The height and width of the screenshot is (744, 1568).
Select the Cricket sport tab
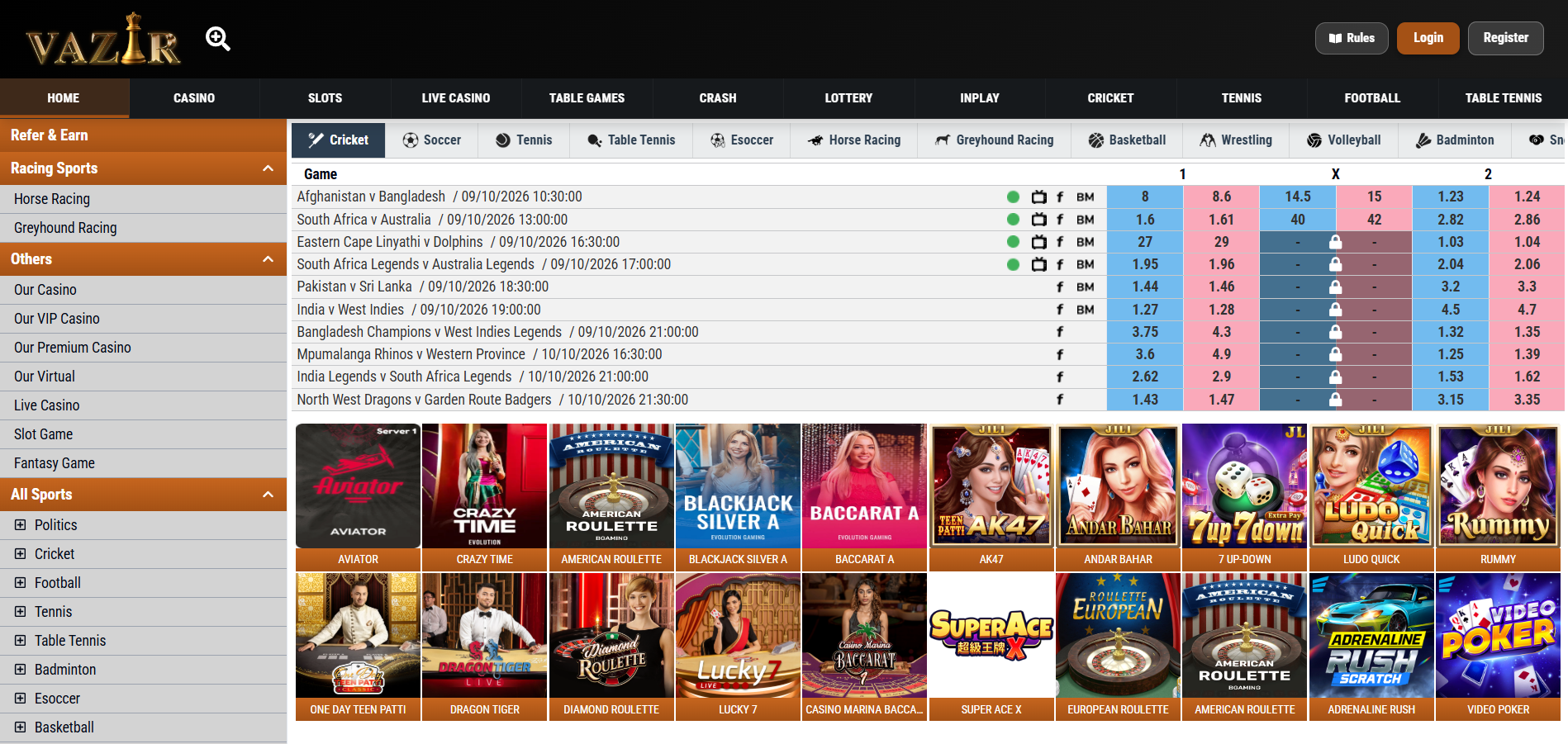[339, 140]
